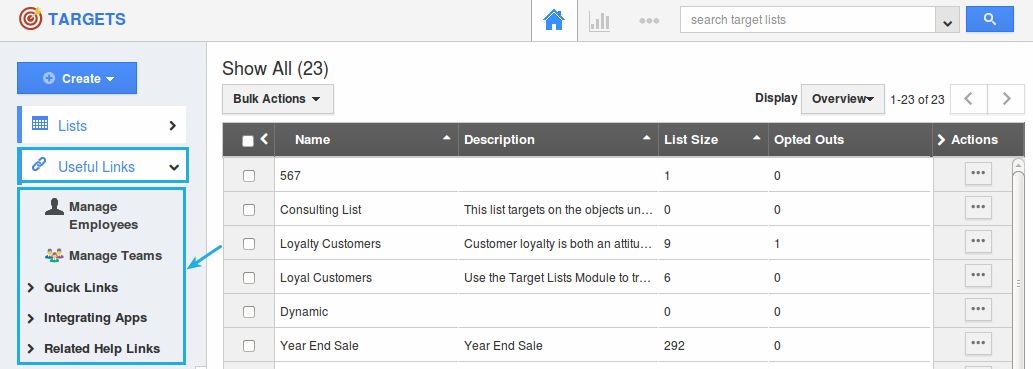Open the search options dropdown arrow
1033x369 pixels.
pyautogui.click(x=947, y=20)
